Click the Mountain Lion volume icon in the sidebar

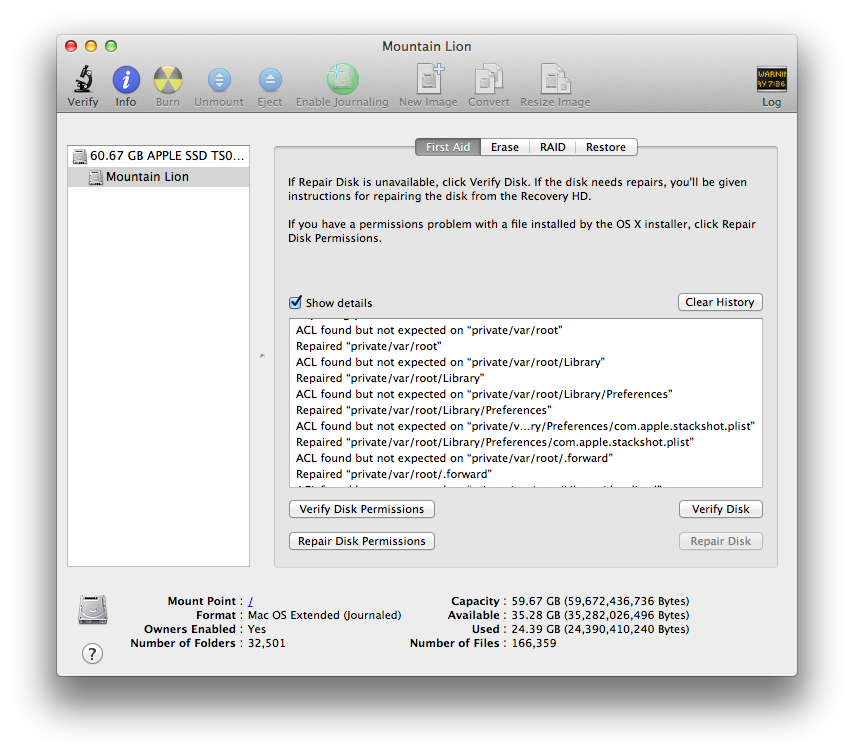click(x=96, y=178)
